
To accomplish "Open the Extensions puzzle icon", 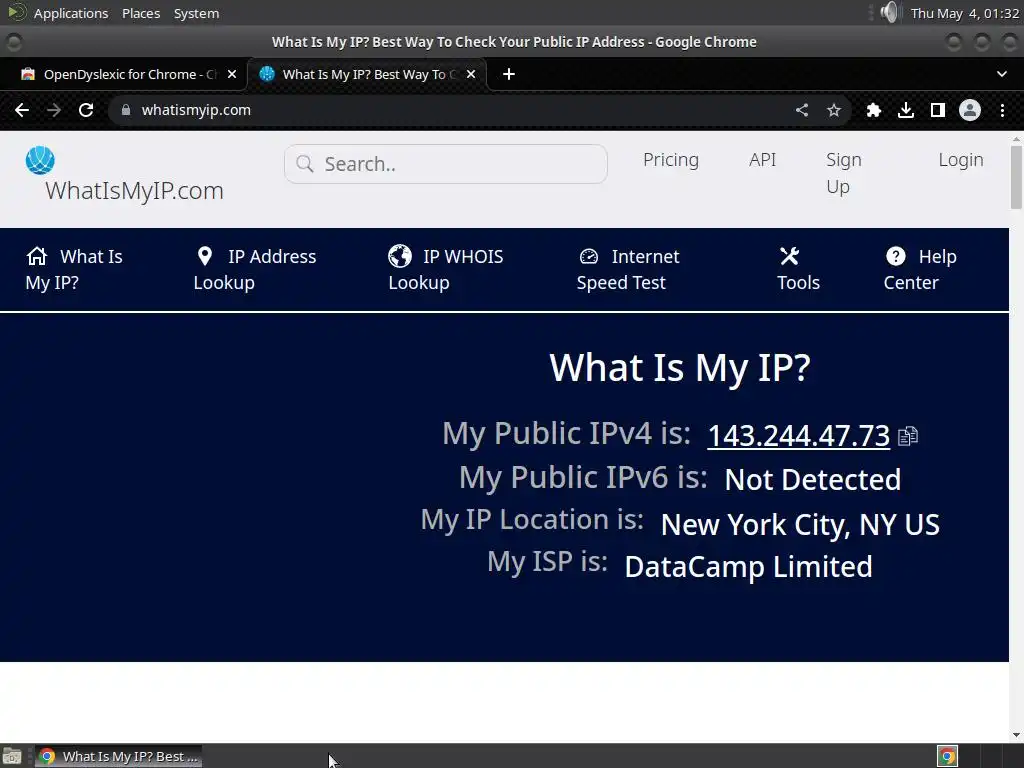I will click(x=874, y=110).
